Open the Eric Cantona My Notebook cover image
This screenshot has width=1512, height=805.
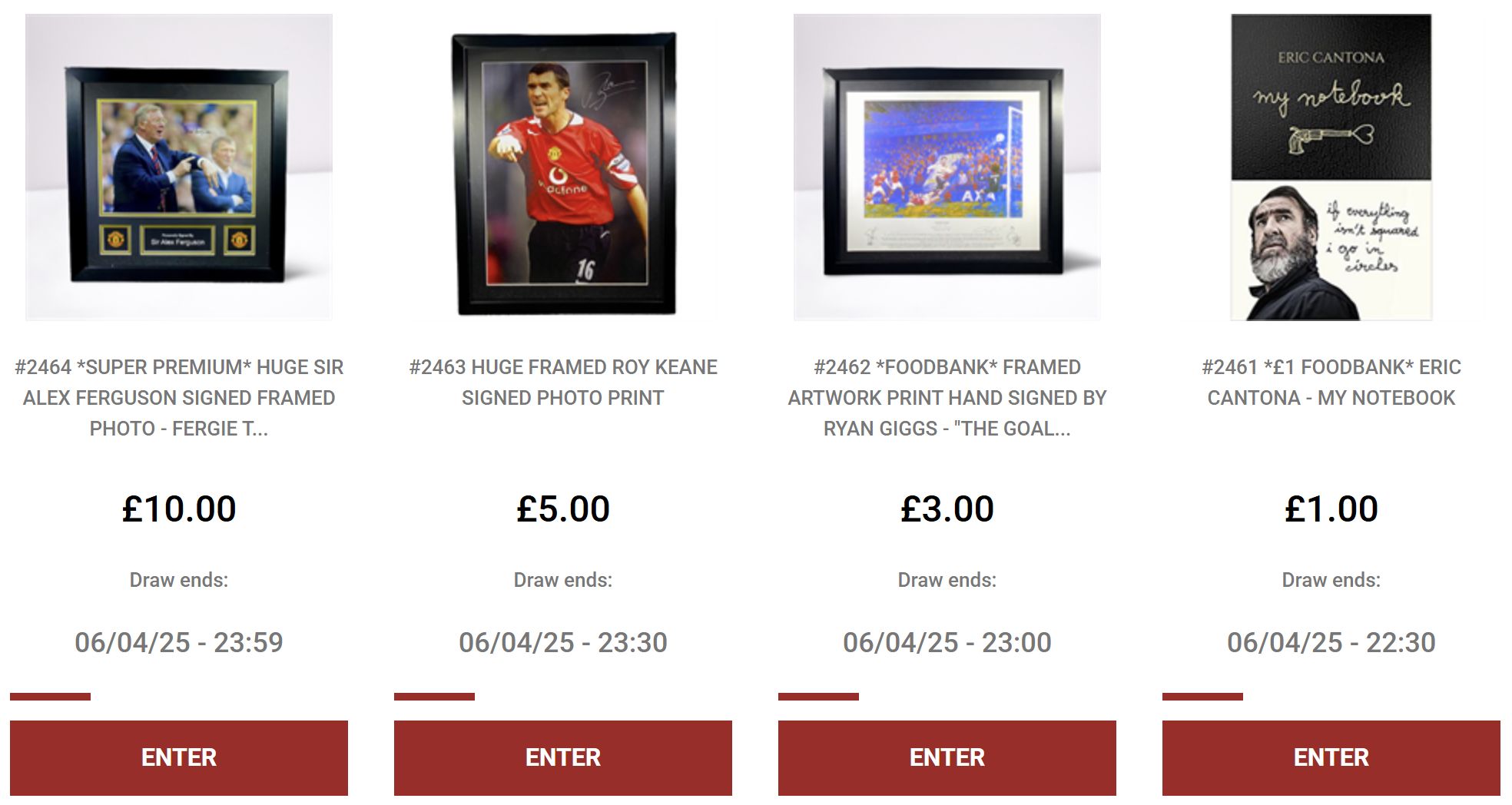1331,167
